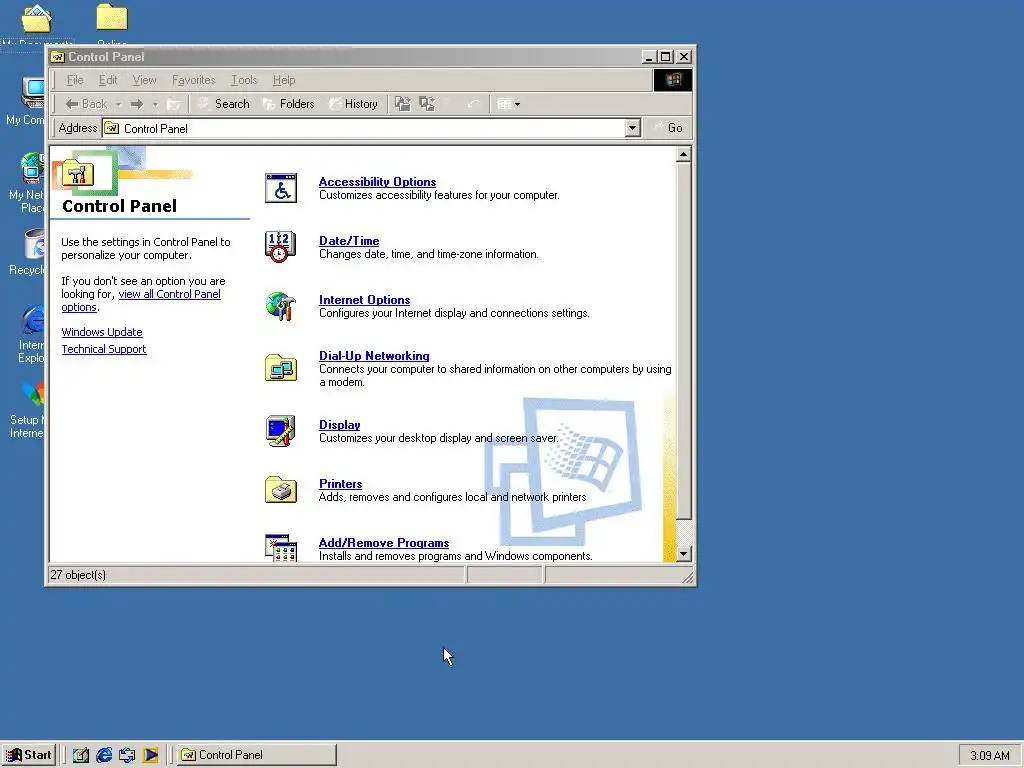This screenshot has height=768, width=1024.
Task: Click the Copy To toolbar icon
Action: coord(427,104)
